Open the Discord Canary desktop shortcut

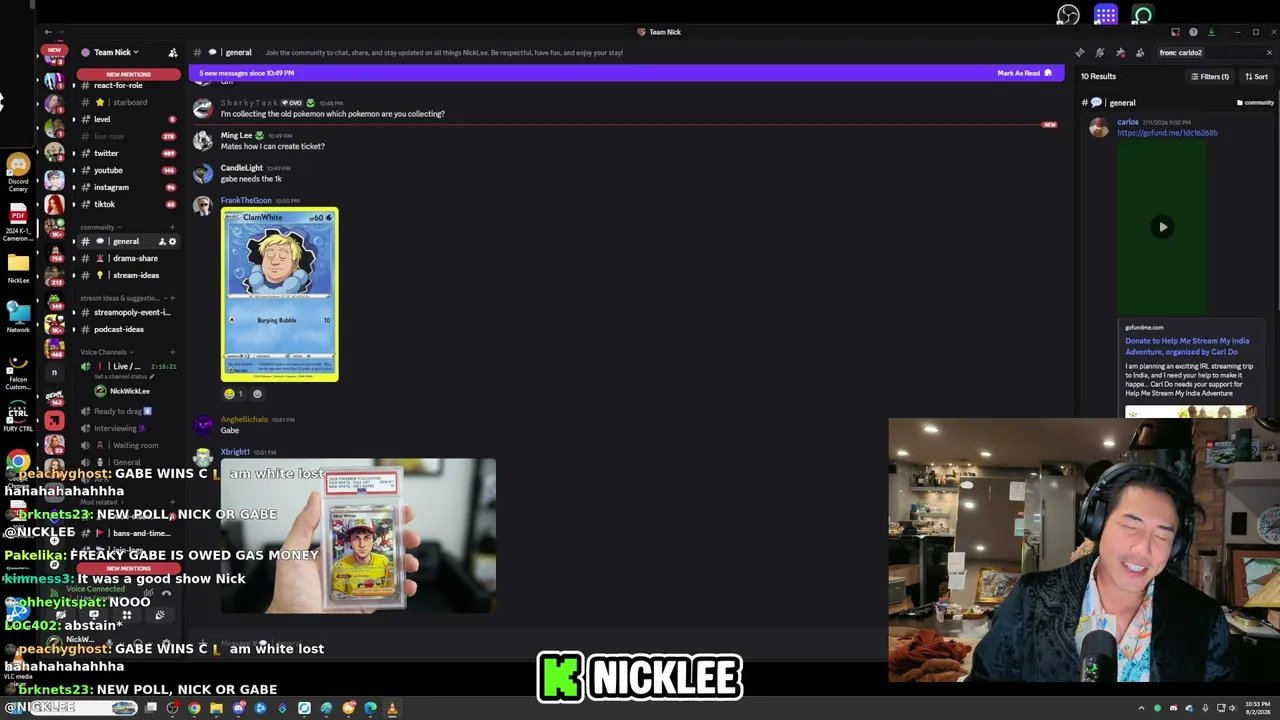pyautogui.click(x=18, y=172)
